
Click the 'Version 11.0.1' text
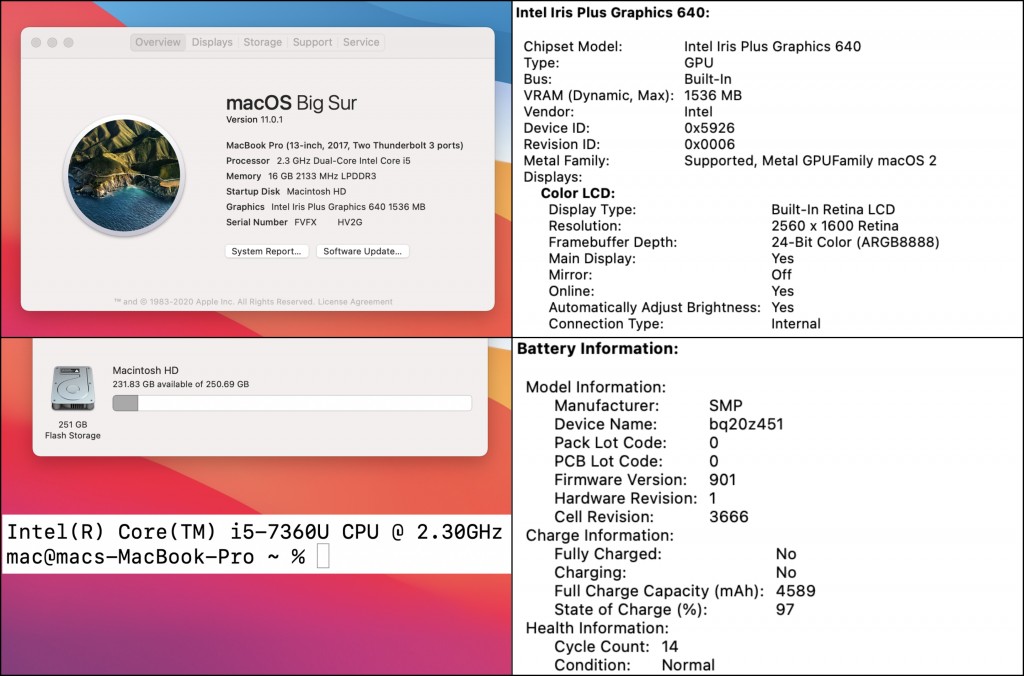point(254,120)
